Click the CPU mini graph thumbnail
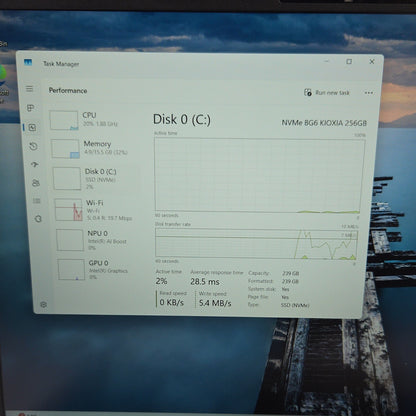Screen dimensions: 416x416 pos(64,120)
